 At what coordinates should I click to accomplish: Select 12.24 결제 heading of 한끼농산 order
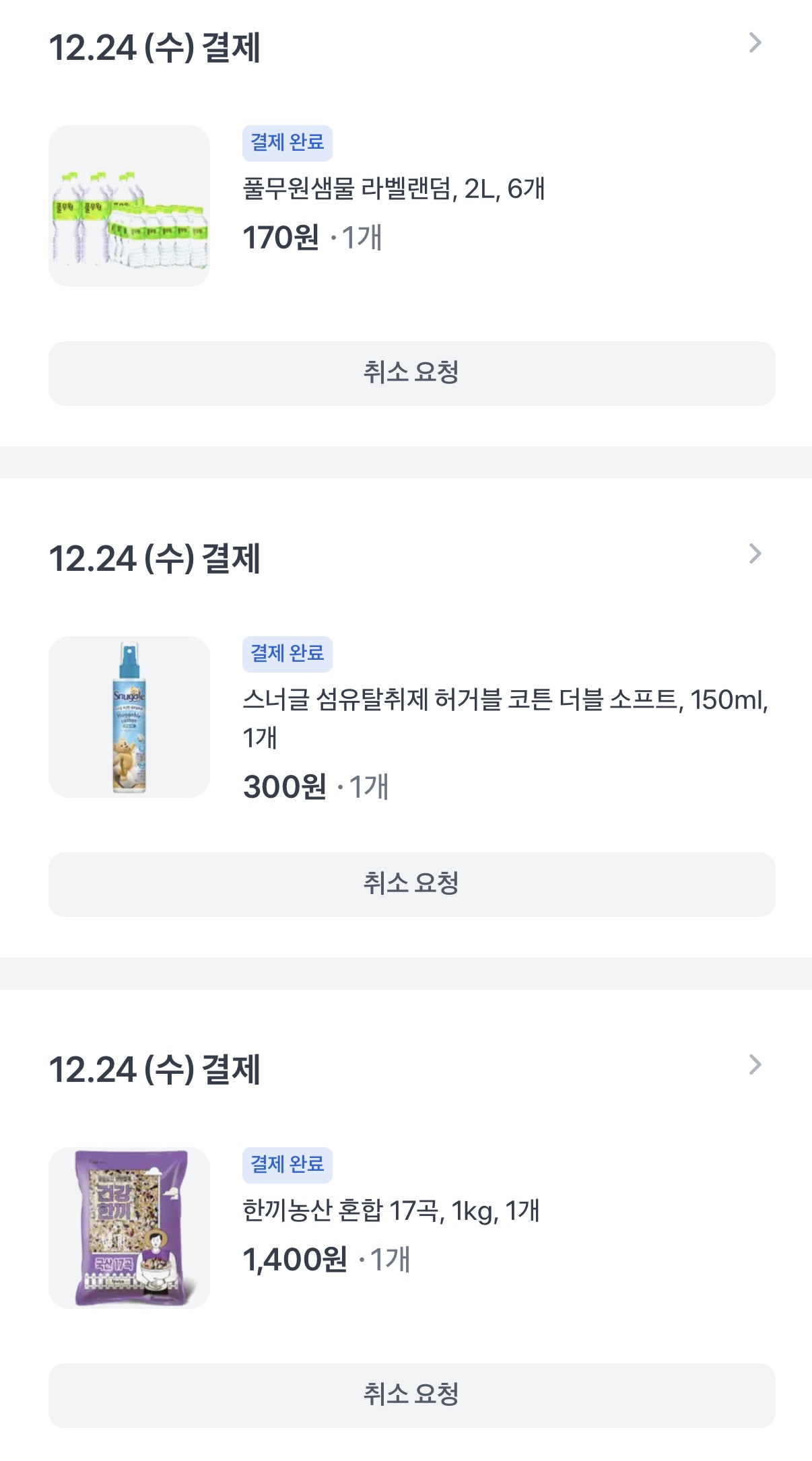[x=155, y=1070]
